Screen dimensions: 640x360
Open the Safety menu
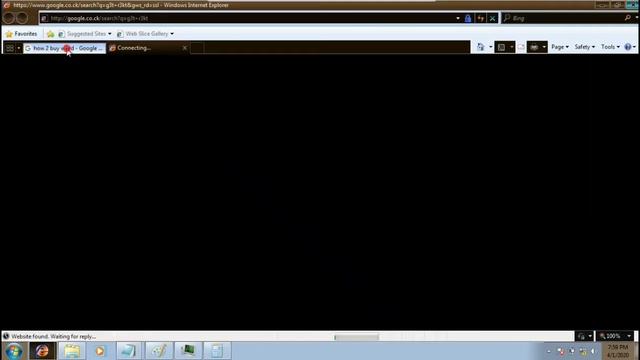584,47
